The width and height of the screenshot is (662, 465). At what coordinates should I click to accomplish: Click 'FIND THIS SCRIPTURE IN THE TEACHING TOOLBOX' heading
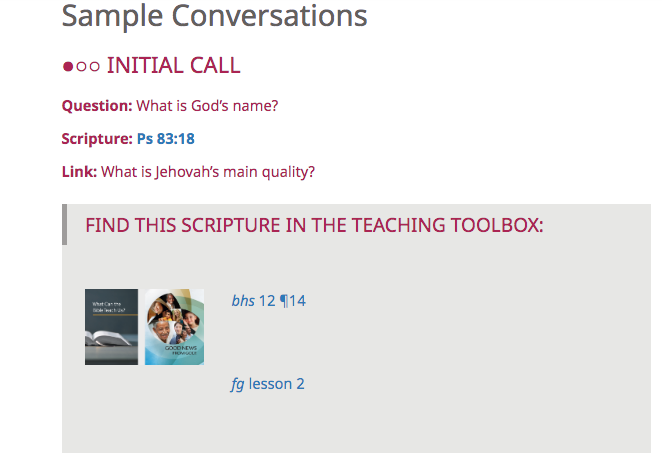coord(314,224)
